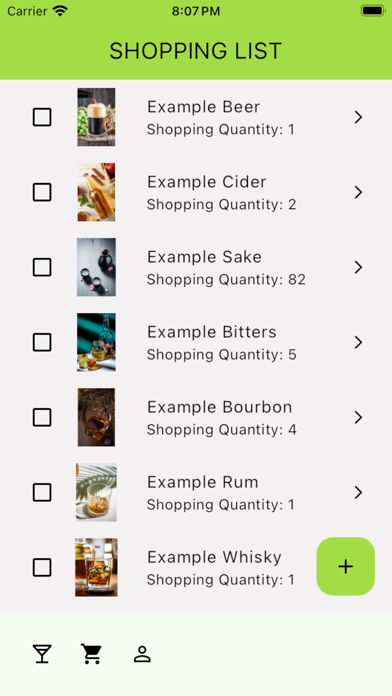Mark Example Whisky as purchased
The height and width of the screenshot is (696, 392).
click(42, 567)
